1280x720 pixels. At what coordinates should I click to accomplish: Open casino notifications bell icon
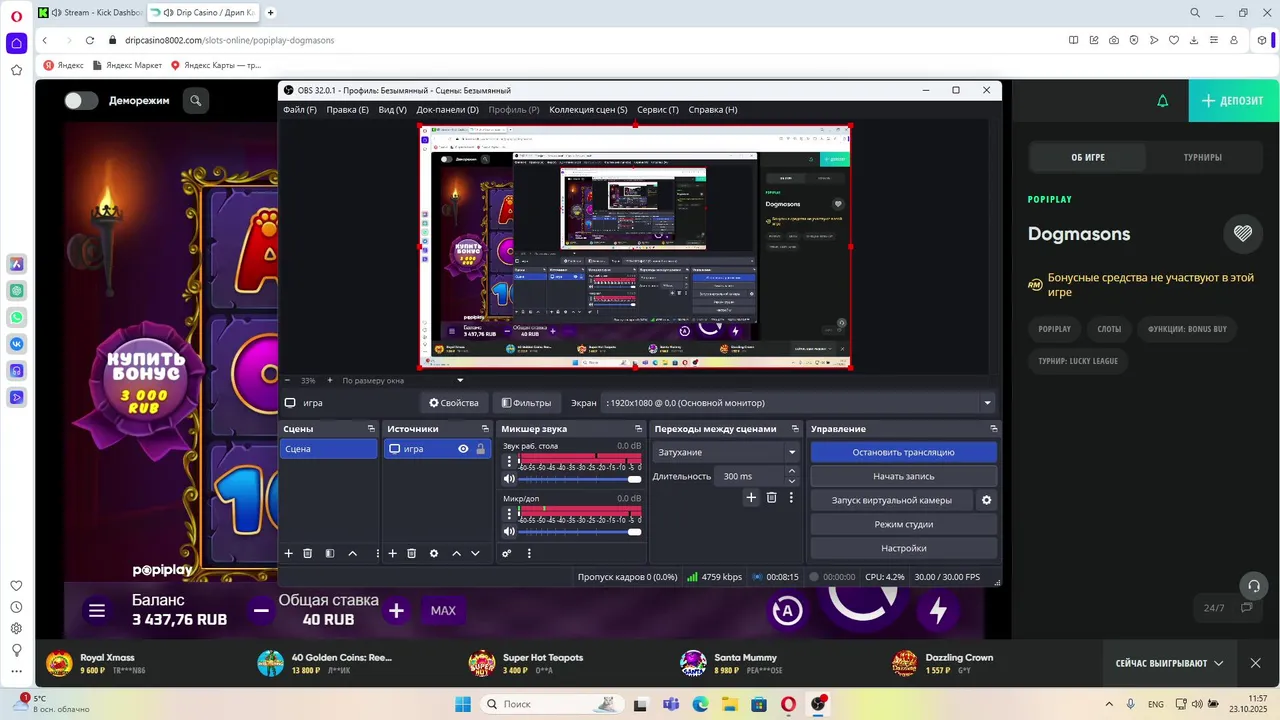tap(1162, 101)
